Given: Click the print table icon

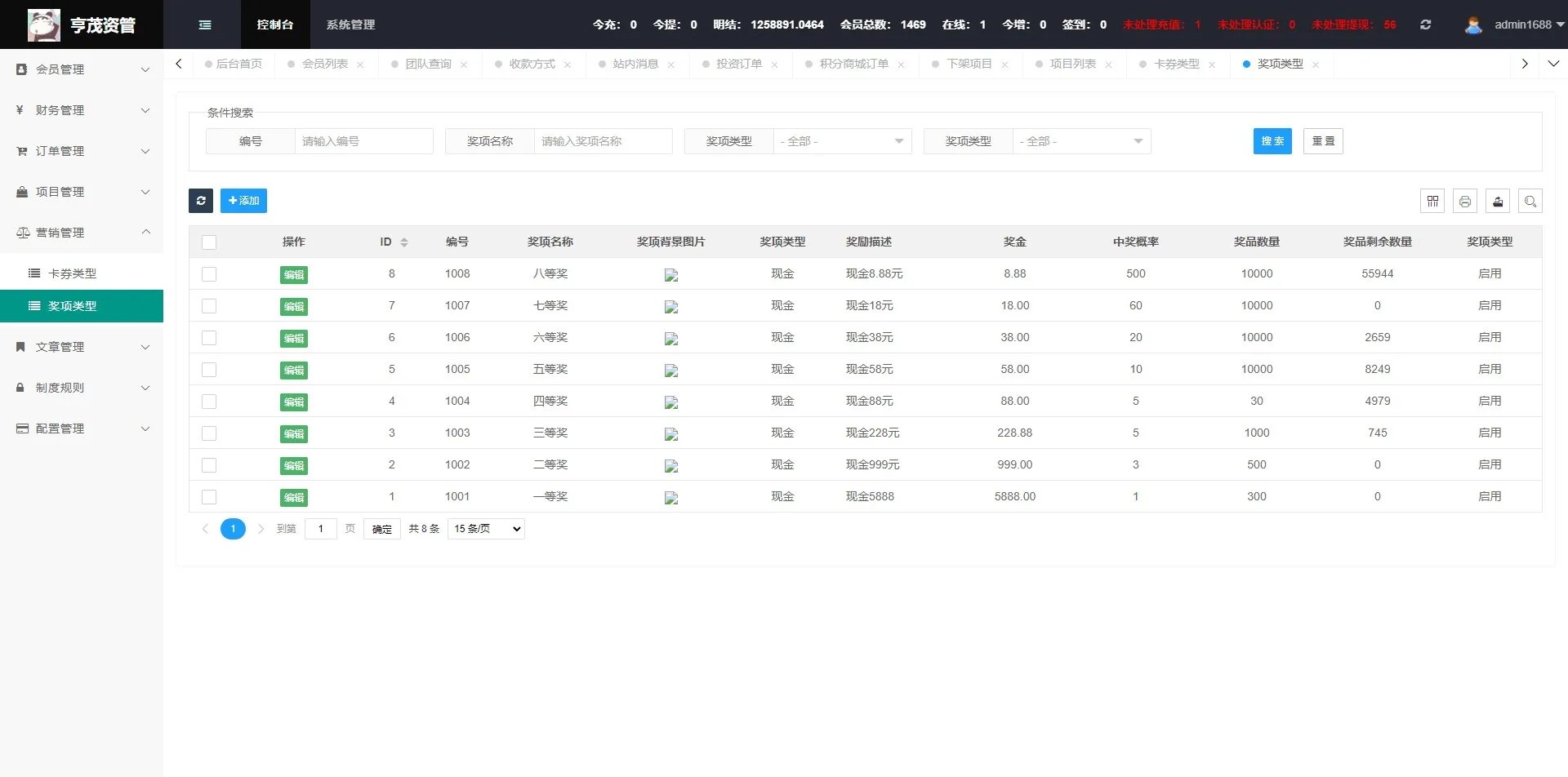Looking at the screenshot, I should coord(1465,201).
